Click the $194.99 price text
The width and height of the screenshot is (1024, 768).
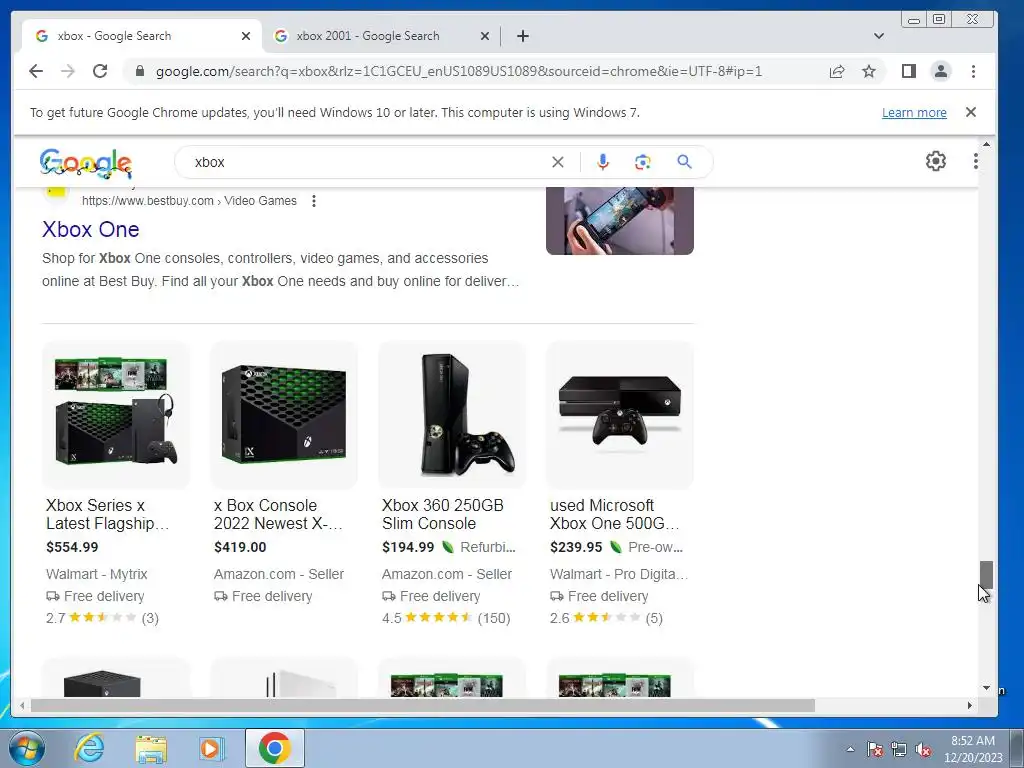408,547
